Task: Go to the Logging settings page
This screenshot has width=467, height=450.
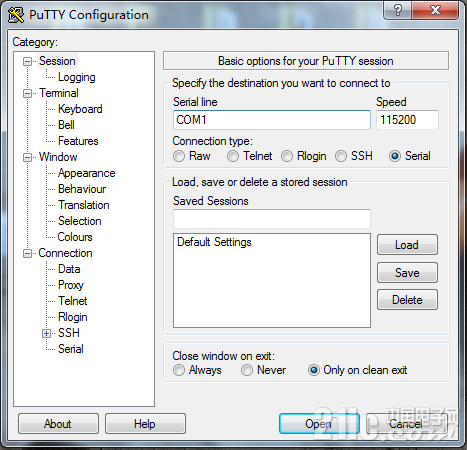Action: [x=77, y=77]
